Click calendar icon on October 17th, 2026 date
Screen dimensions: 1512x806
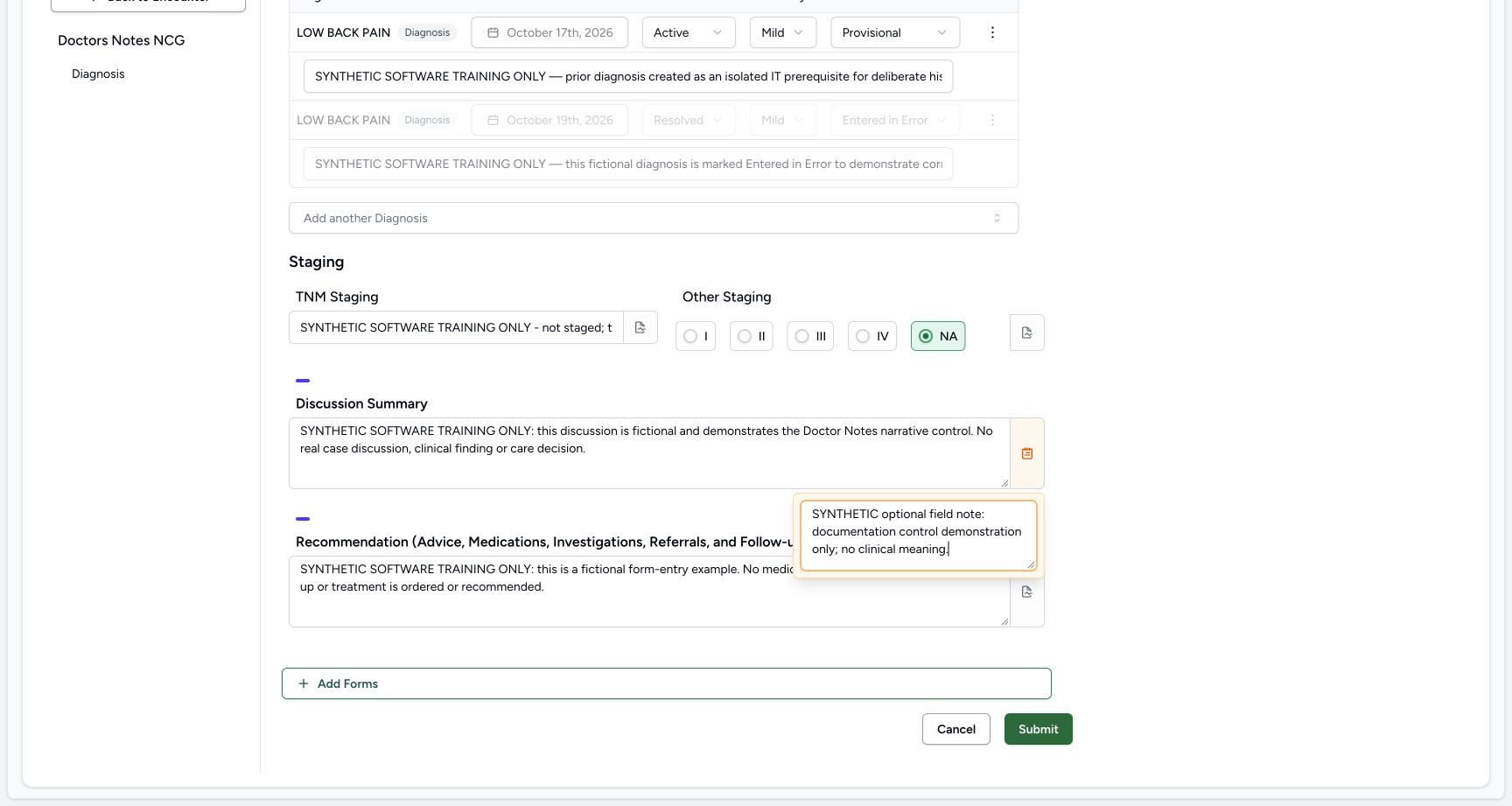493,32
